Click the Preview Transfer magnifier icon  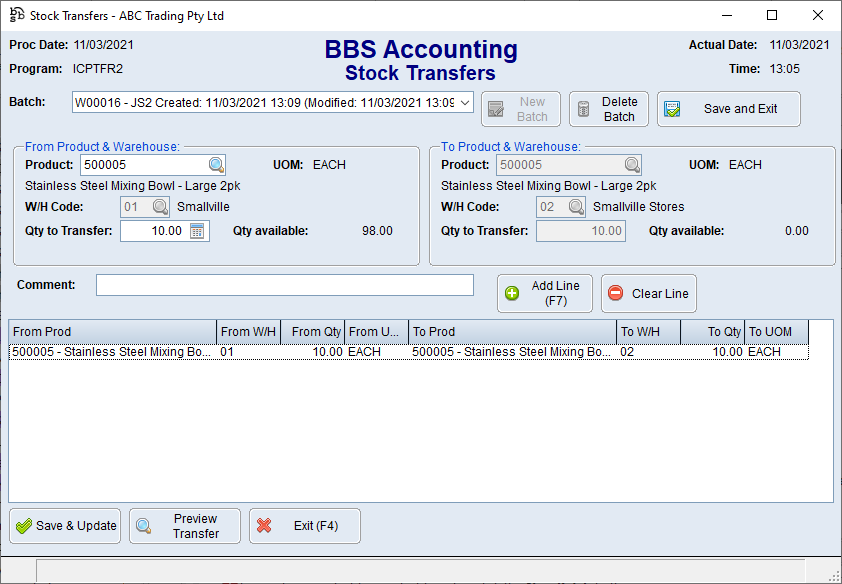(x=143, y=525)
